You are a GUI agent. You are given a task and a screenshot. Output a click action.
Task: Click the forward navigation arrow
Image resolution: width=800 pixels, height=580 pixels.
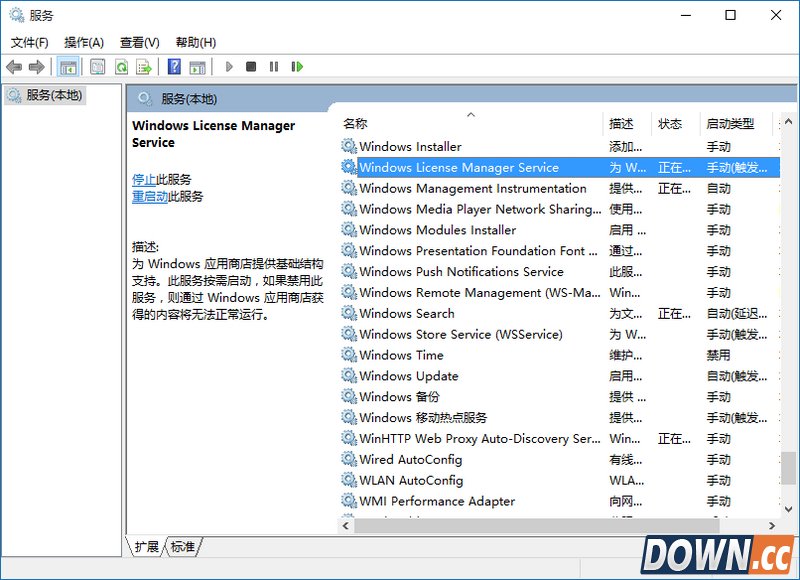(36, 67)
